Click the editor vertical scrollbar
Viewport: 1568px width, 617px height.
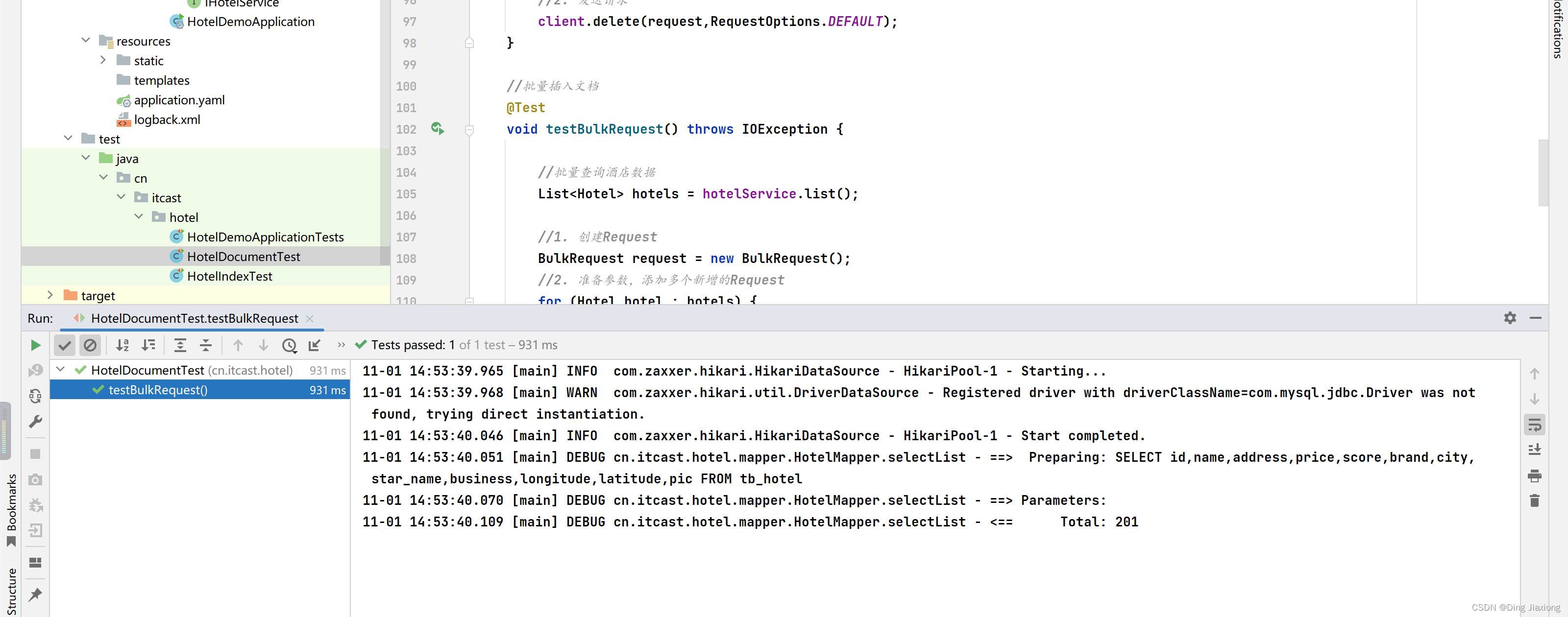click(x=1543, y=173)
